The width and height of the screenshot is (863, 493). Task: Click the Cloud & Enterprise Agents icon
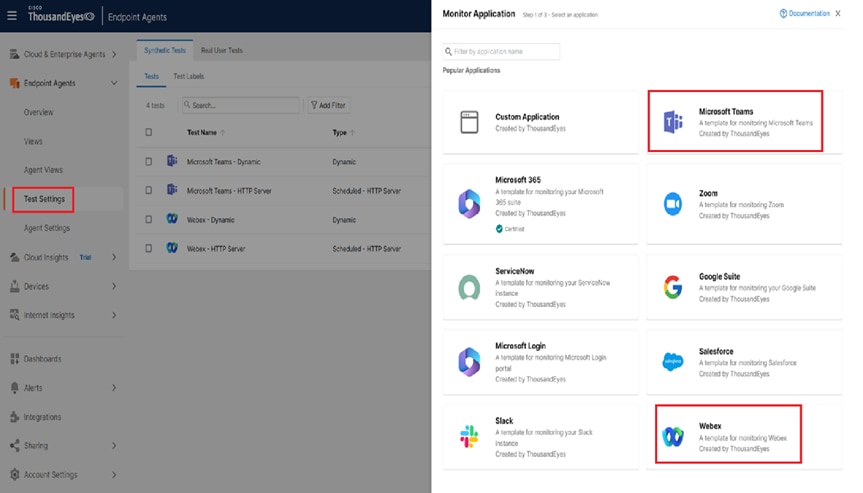pos(15,54)
